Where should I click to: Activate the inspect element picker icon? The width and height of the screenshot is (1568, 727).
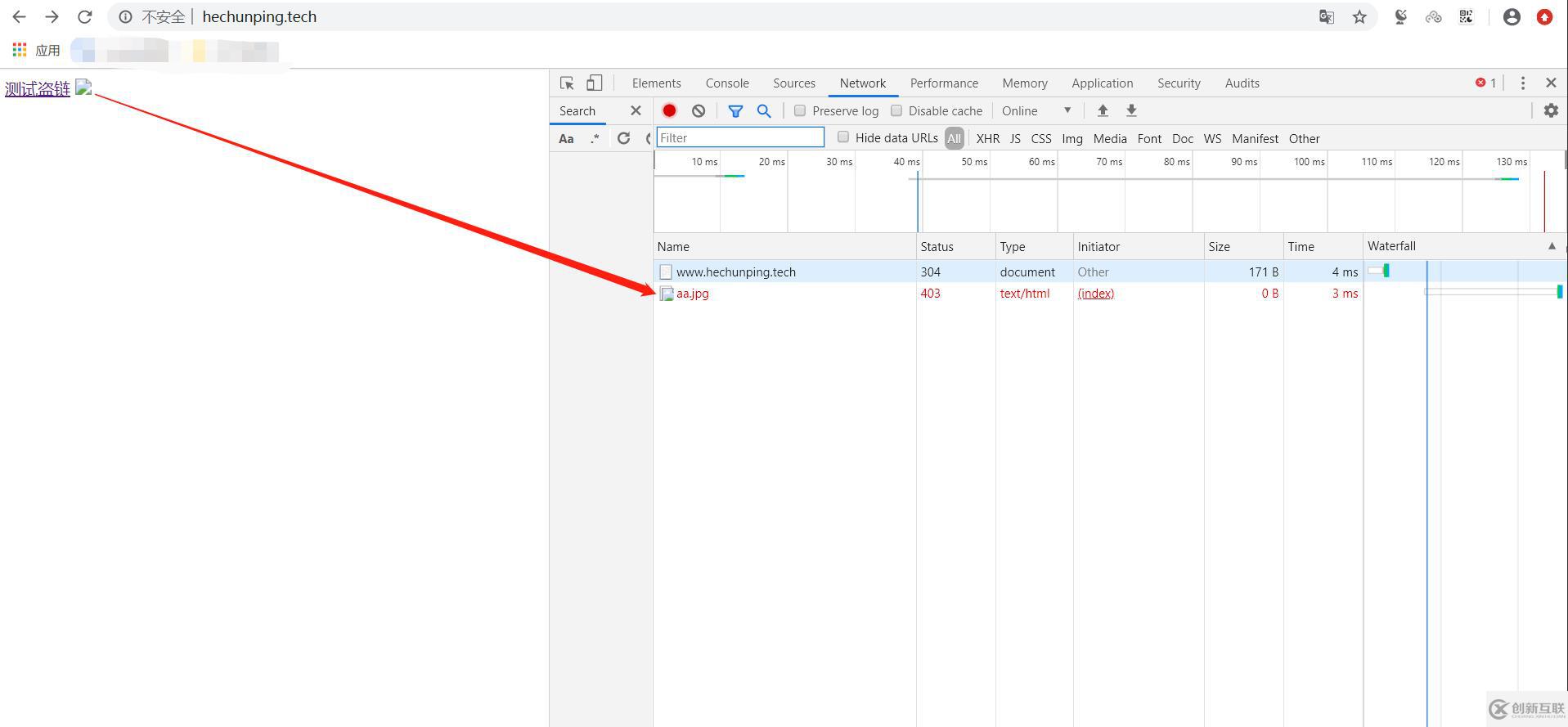pyautogui.click(x=567, y=83)
